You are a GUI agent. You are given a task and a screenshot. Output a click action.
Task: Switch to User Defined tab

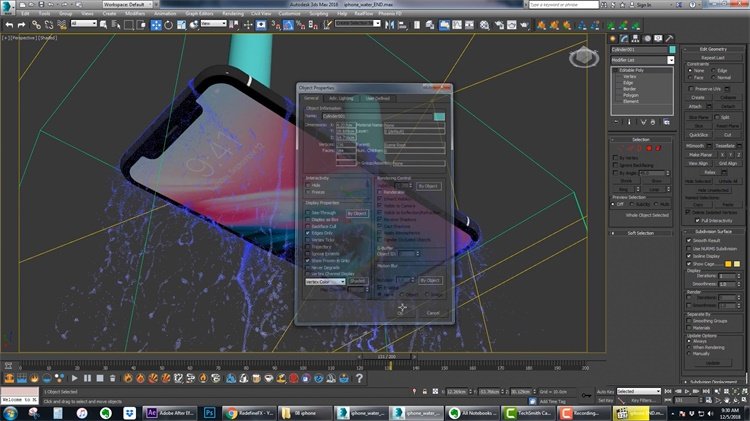[377, 98]
